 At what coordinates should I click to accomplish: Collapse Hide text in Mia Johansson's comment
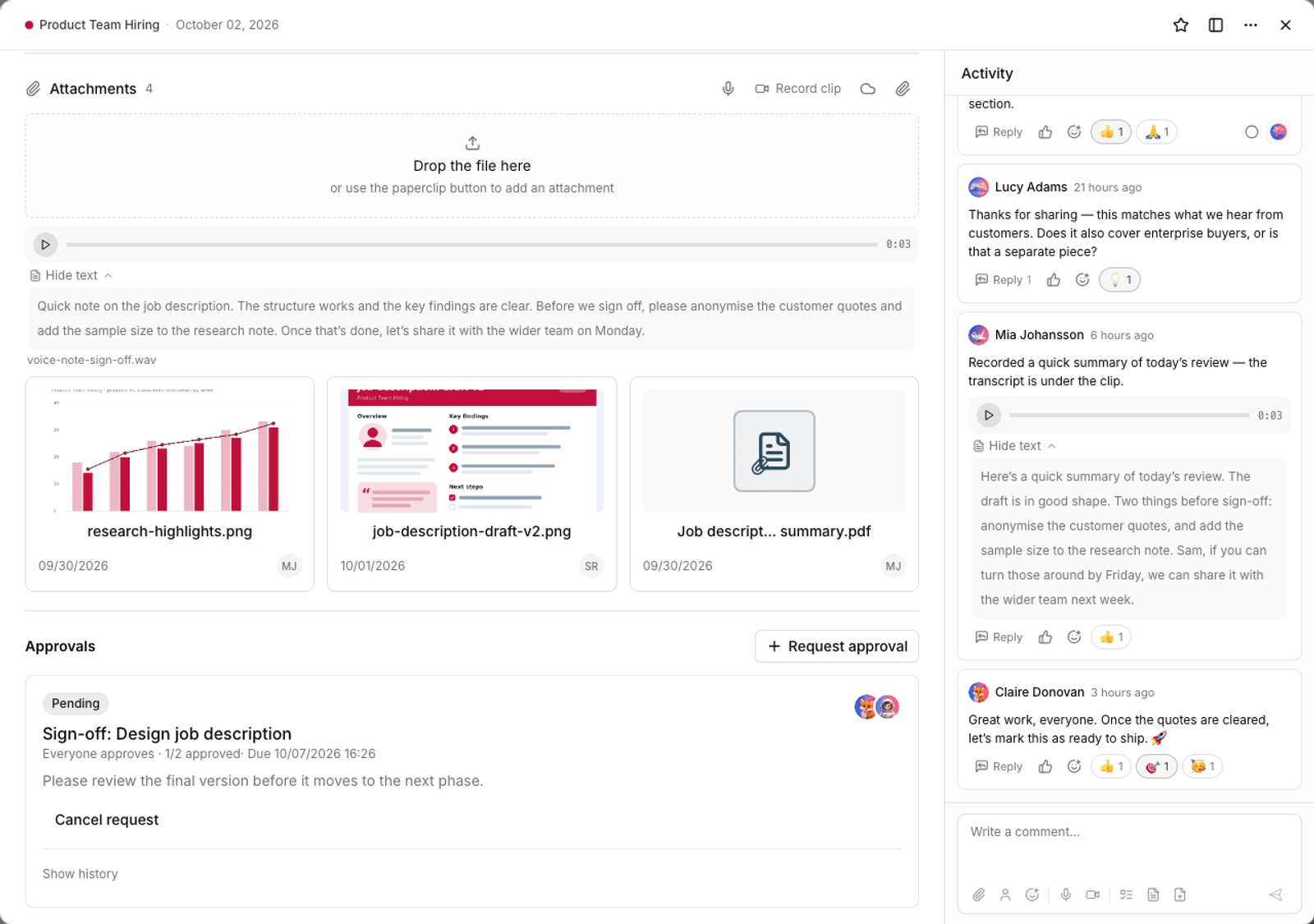[1014, 446]
